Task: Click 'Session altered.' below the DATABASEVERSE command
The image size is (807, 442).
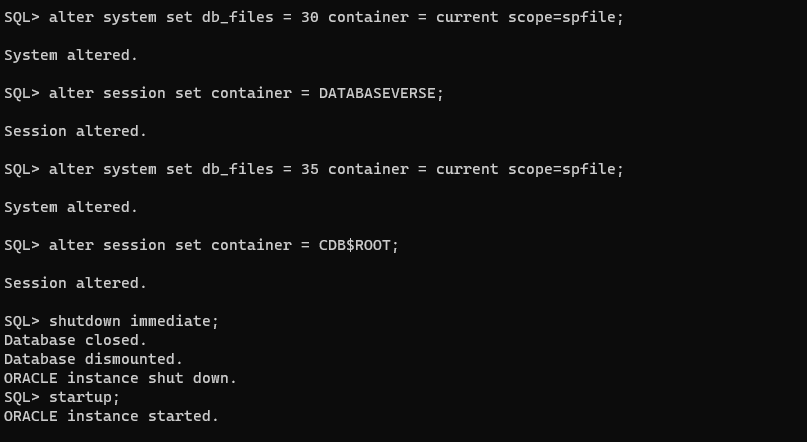Action: [75, 131]
